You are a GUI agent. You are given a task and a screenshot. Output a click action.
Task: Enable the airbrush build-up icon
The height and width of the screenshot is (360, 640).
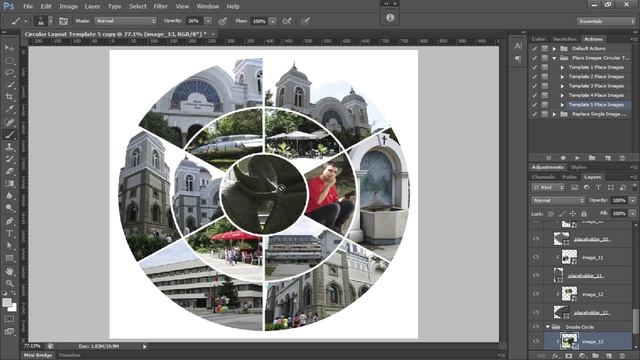[x=287, y=21]
